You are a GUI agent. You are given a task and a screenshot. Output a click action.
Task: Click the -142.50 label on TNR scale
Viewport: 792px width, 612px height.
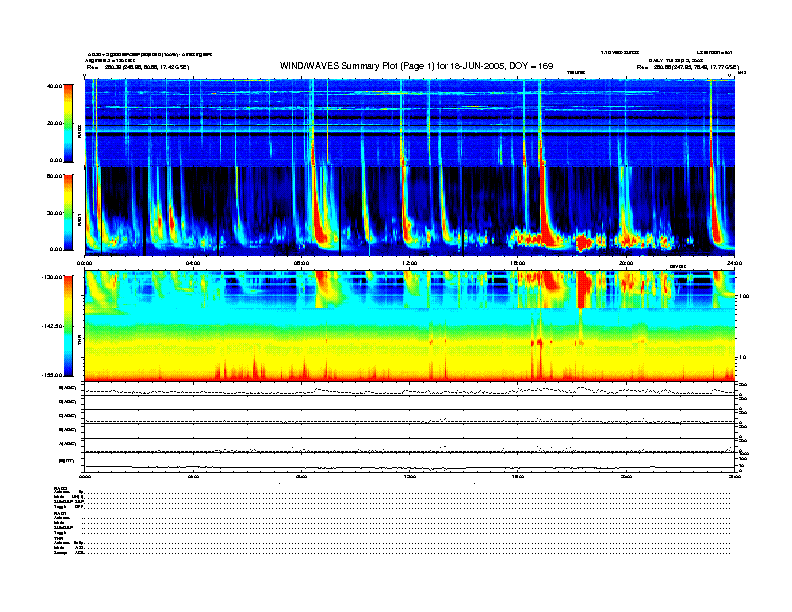(52, 326)
